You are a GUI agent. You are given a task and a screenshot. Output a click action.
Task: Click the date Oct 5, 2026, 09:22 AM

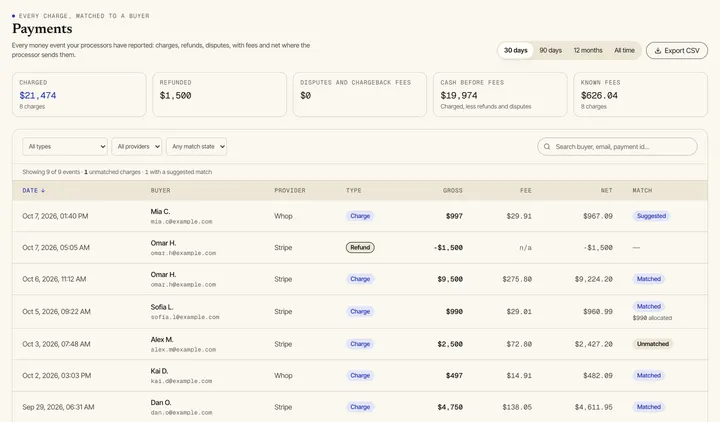(x=56, y=311)
